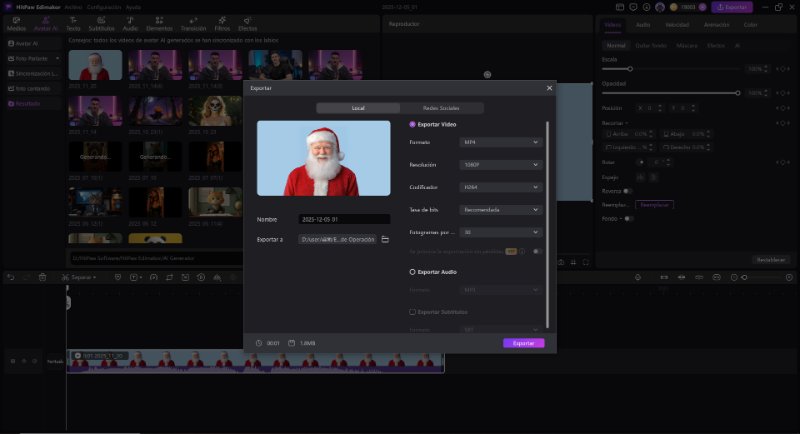
Task: Click the info icon next to VIP badge
Action: (522, 251)
